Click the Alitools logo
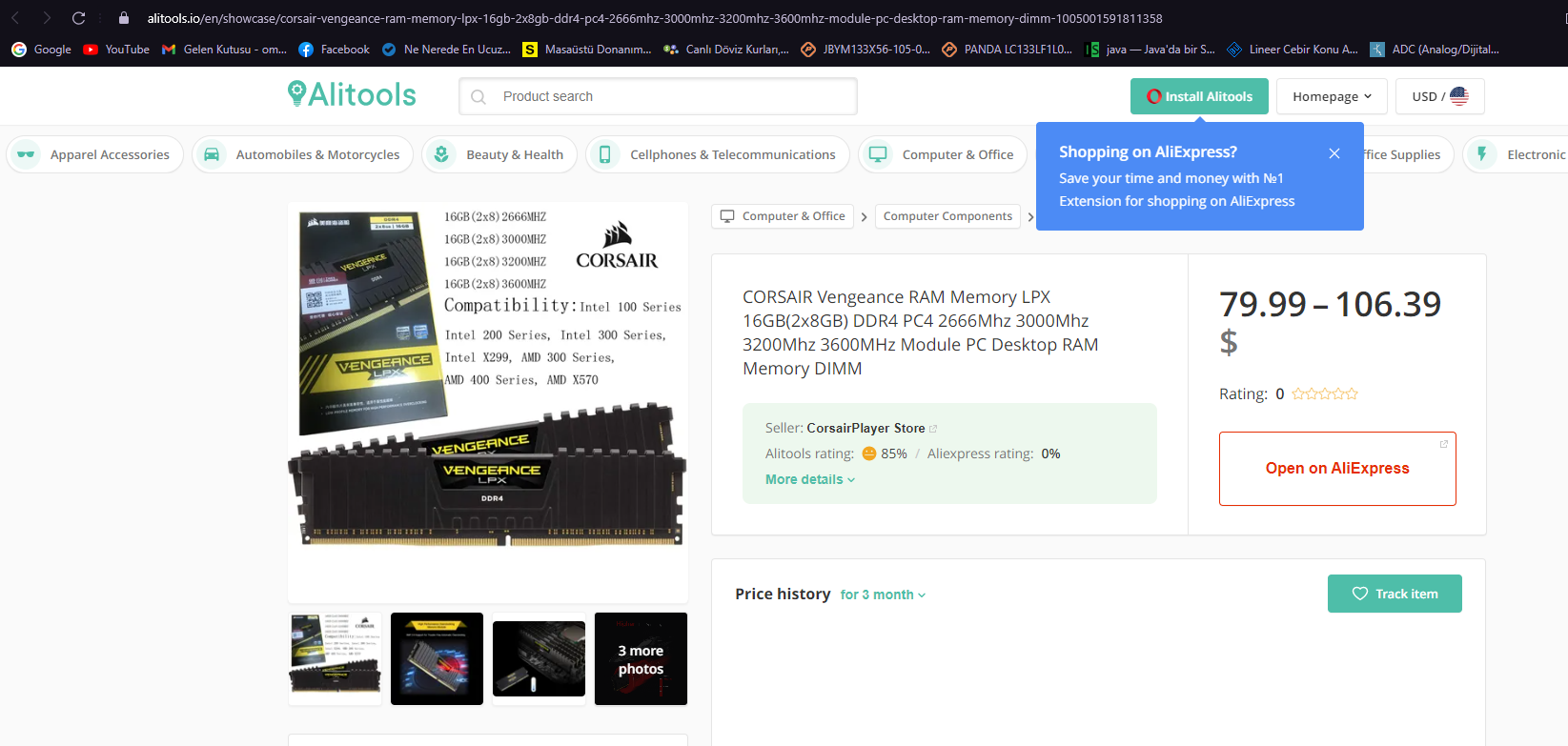1568x746 pixels. [352, 94]
